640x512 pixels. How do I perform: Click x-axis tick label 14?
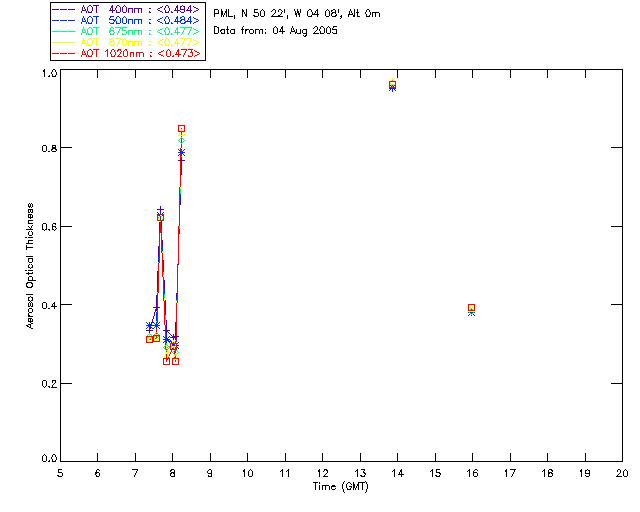(x=398, y=474)
